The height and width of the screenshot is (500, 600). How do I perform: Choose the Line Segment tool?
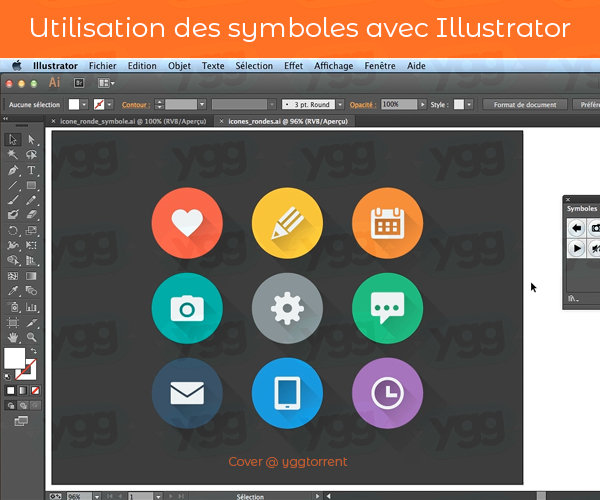[x=13, y=185]
